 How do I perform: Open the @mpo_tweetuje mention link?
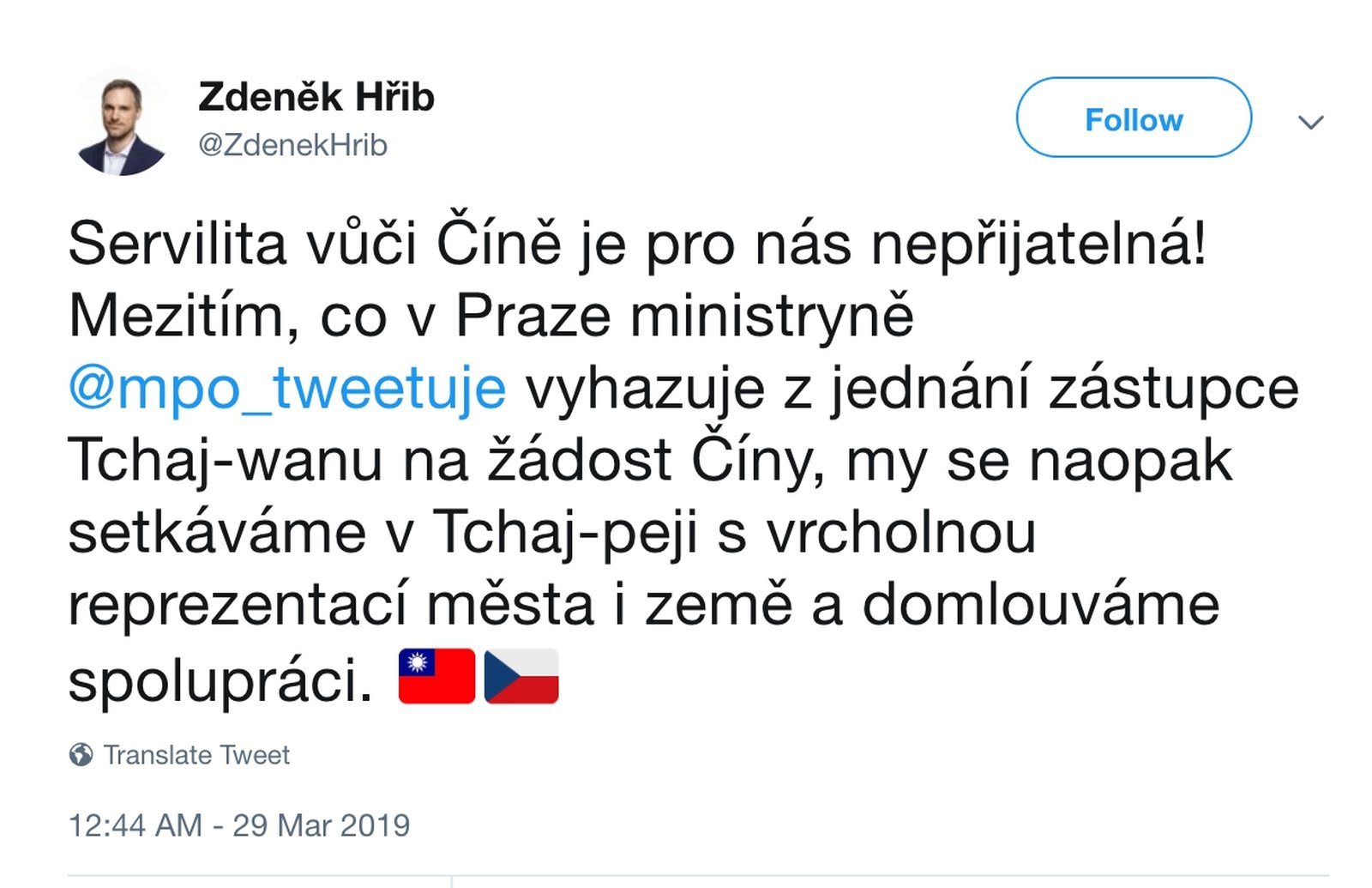click(x=287, y=389)
